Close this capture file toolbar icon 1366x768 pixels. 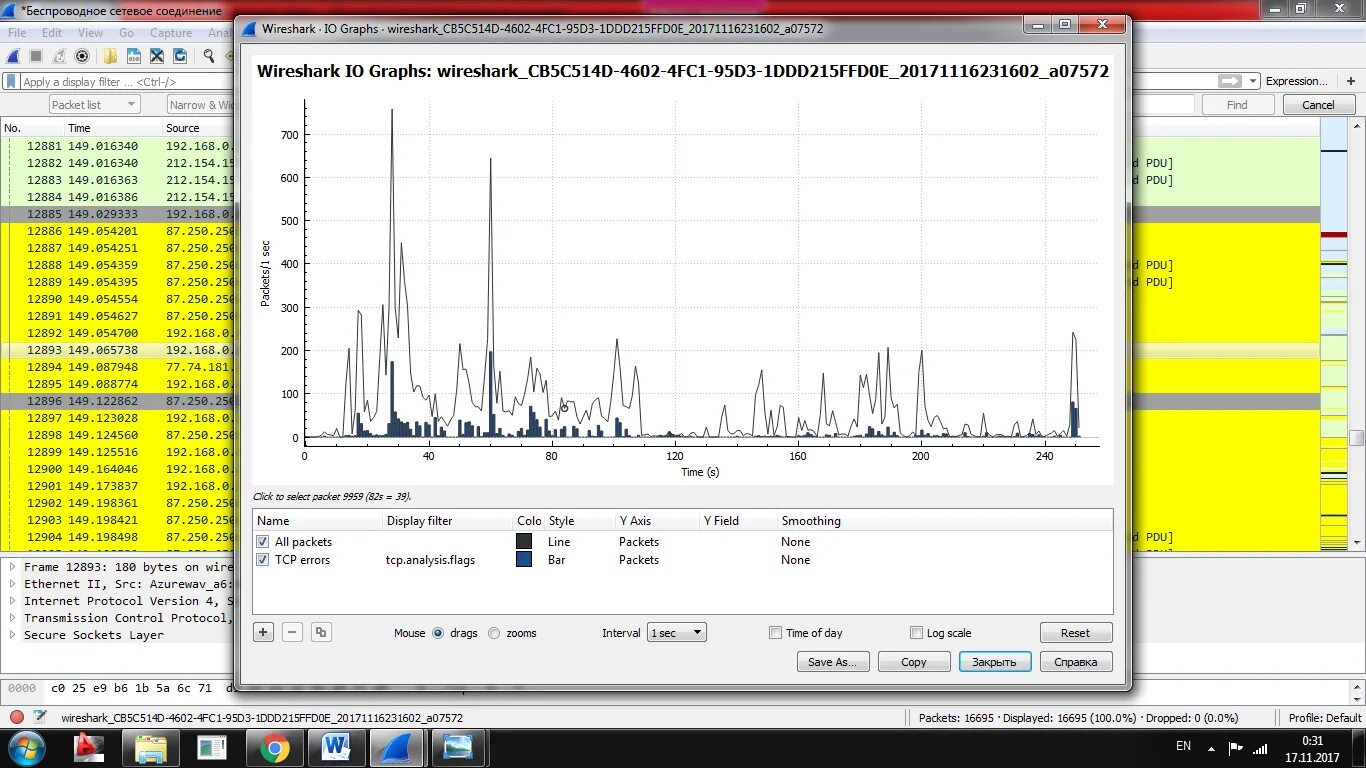click(x=157, y=57)
